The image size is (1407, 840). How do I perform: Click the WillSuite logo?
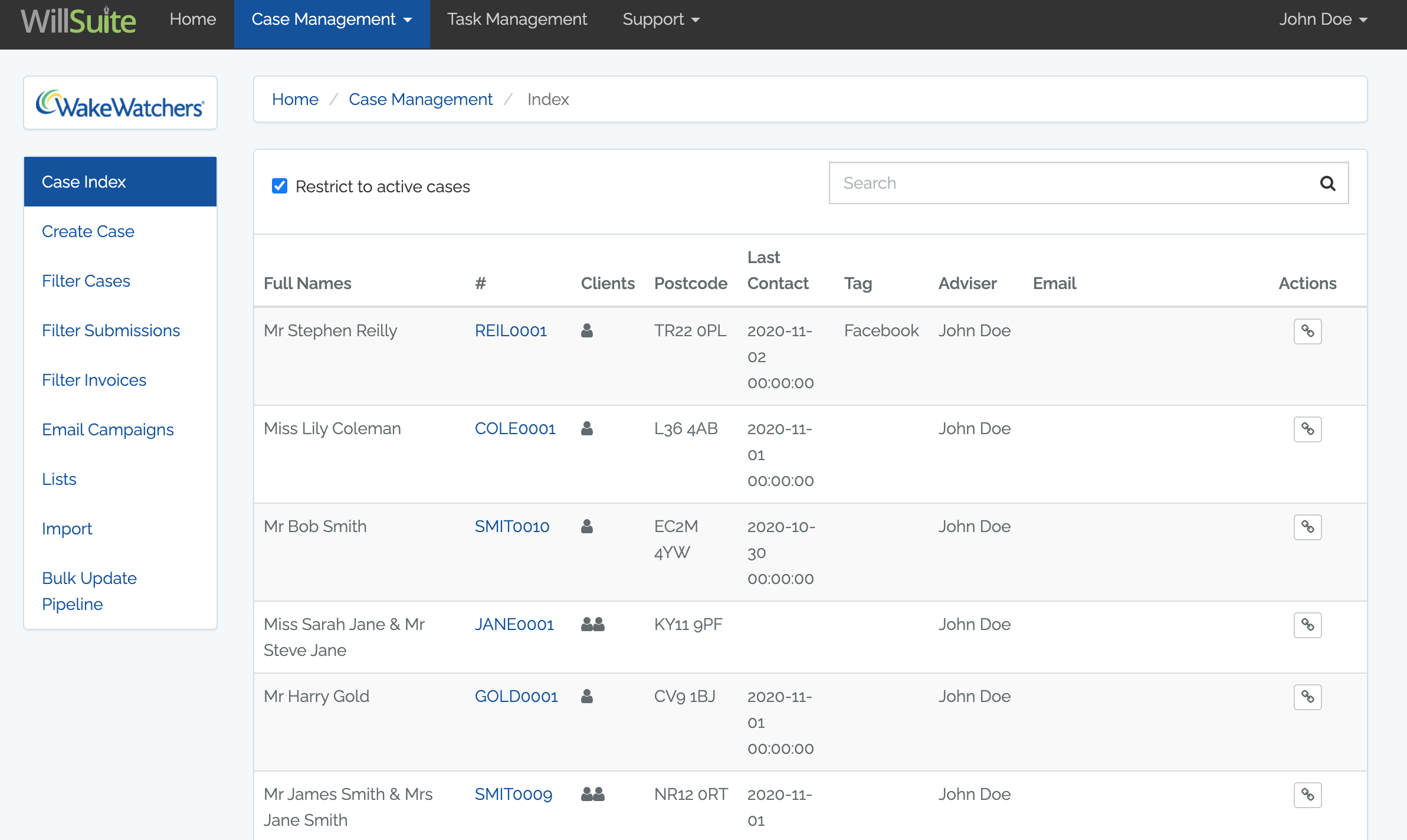(x=78, y=20)
